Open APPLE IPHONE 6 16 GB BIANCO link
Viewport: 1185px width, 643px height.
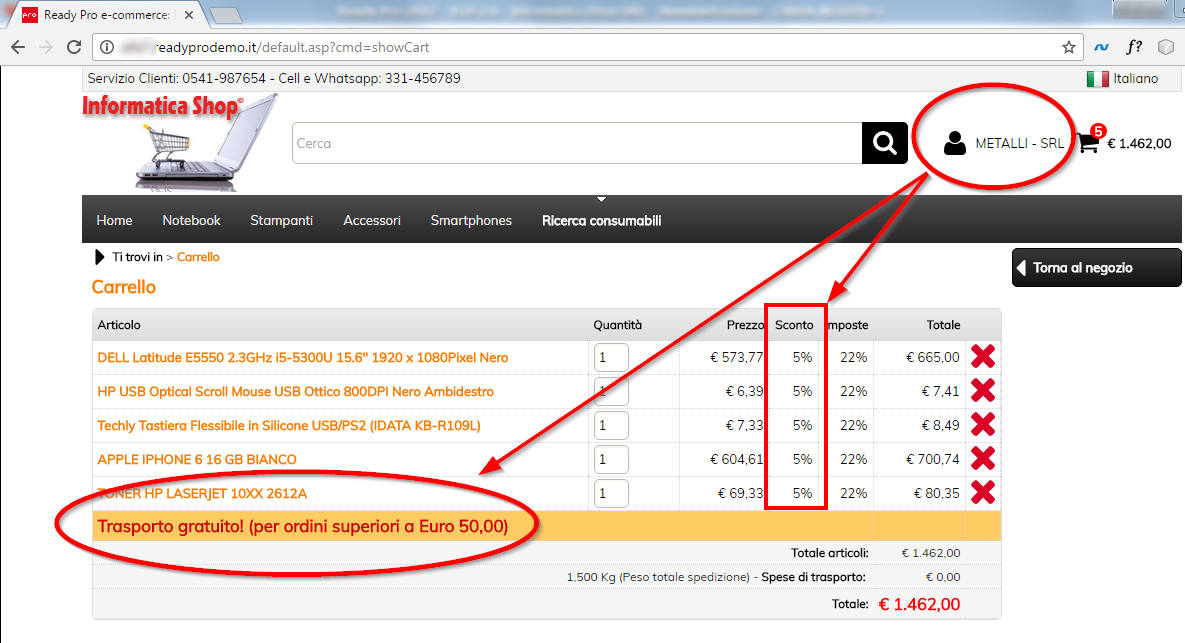pos(196,459)
